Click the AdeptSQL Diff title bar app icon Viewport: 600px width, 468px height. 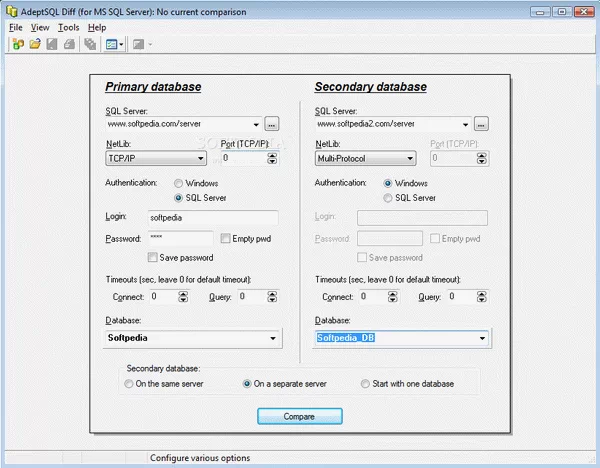pos(12,11)
